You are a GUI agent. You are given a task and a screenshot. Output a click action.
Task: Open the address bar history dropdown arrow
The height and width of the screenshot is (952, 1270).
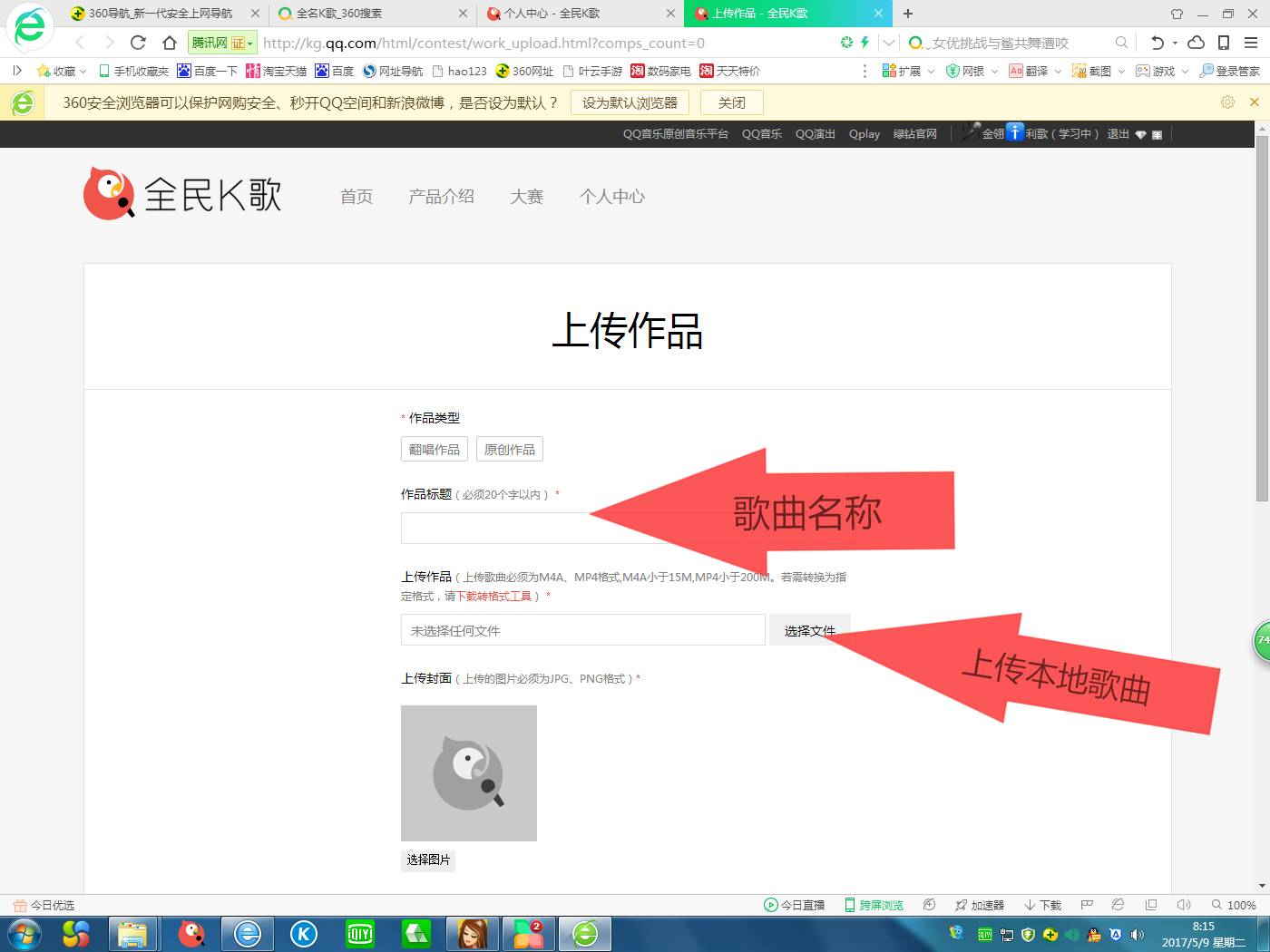(889, 43)
